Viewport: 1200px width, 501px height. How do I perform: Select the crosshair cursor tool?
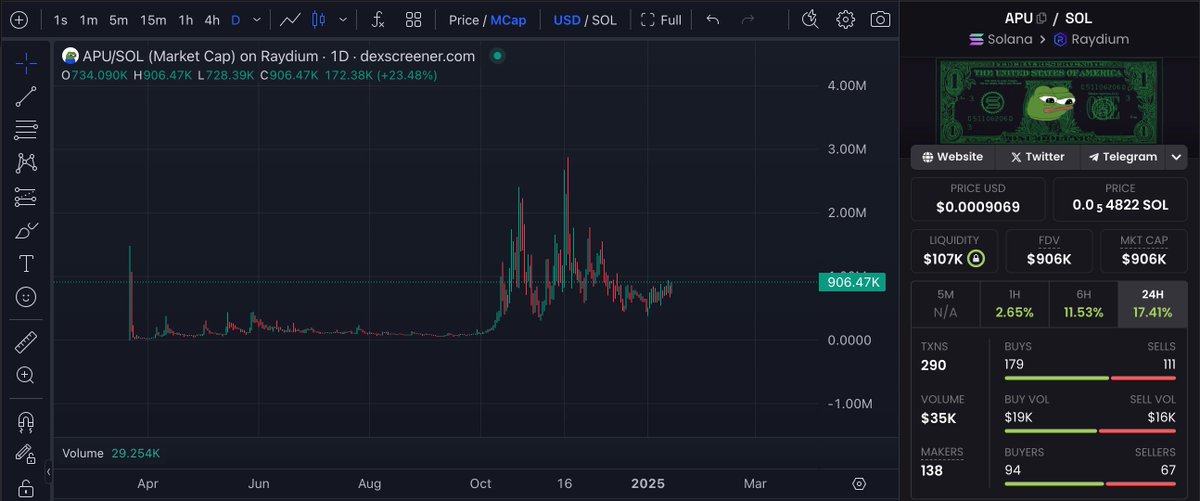pyautogui.click(x=26, y=63)
